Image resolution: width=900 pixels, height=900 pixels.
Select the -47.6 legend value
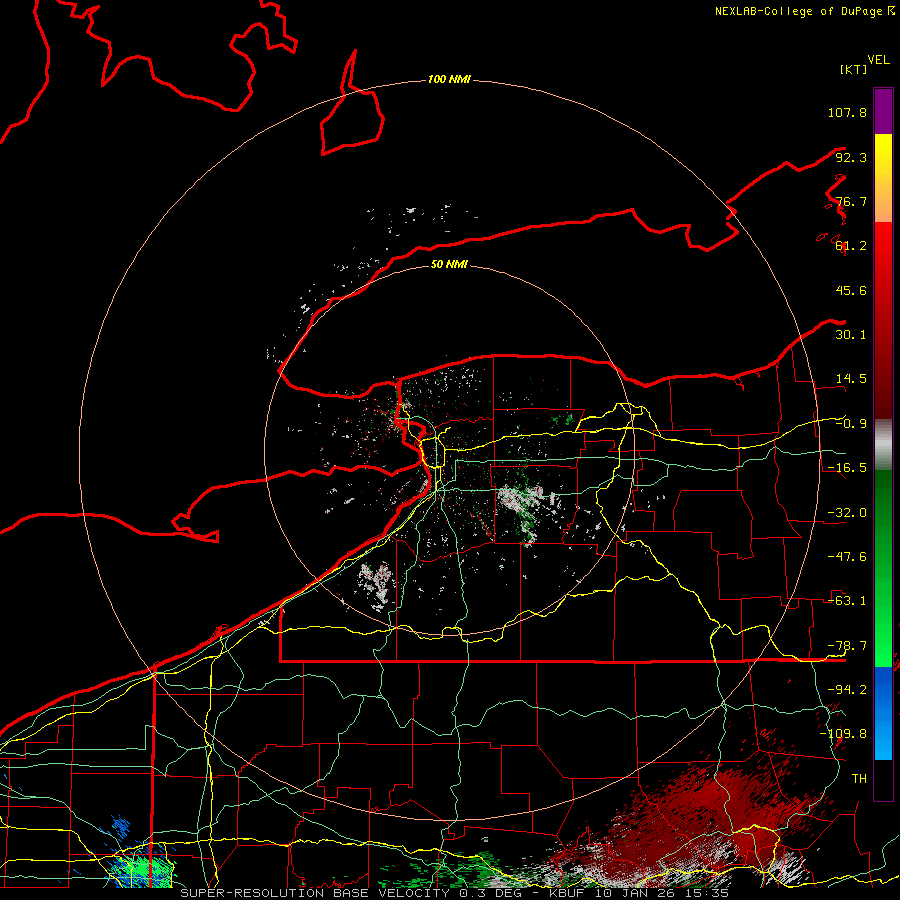(x=847, y=557)
